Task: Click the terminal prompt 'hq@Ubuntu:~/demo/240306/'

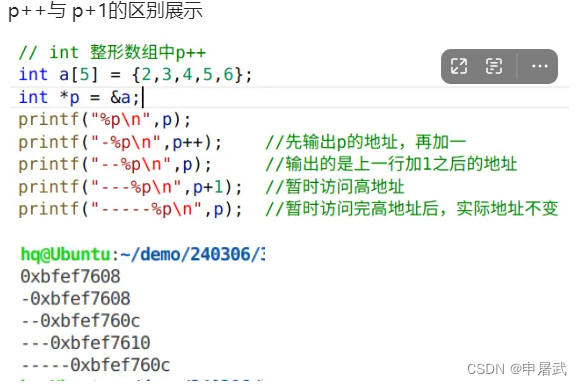Action: pos(143,255)
